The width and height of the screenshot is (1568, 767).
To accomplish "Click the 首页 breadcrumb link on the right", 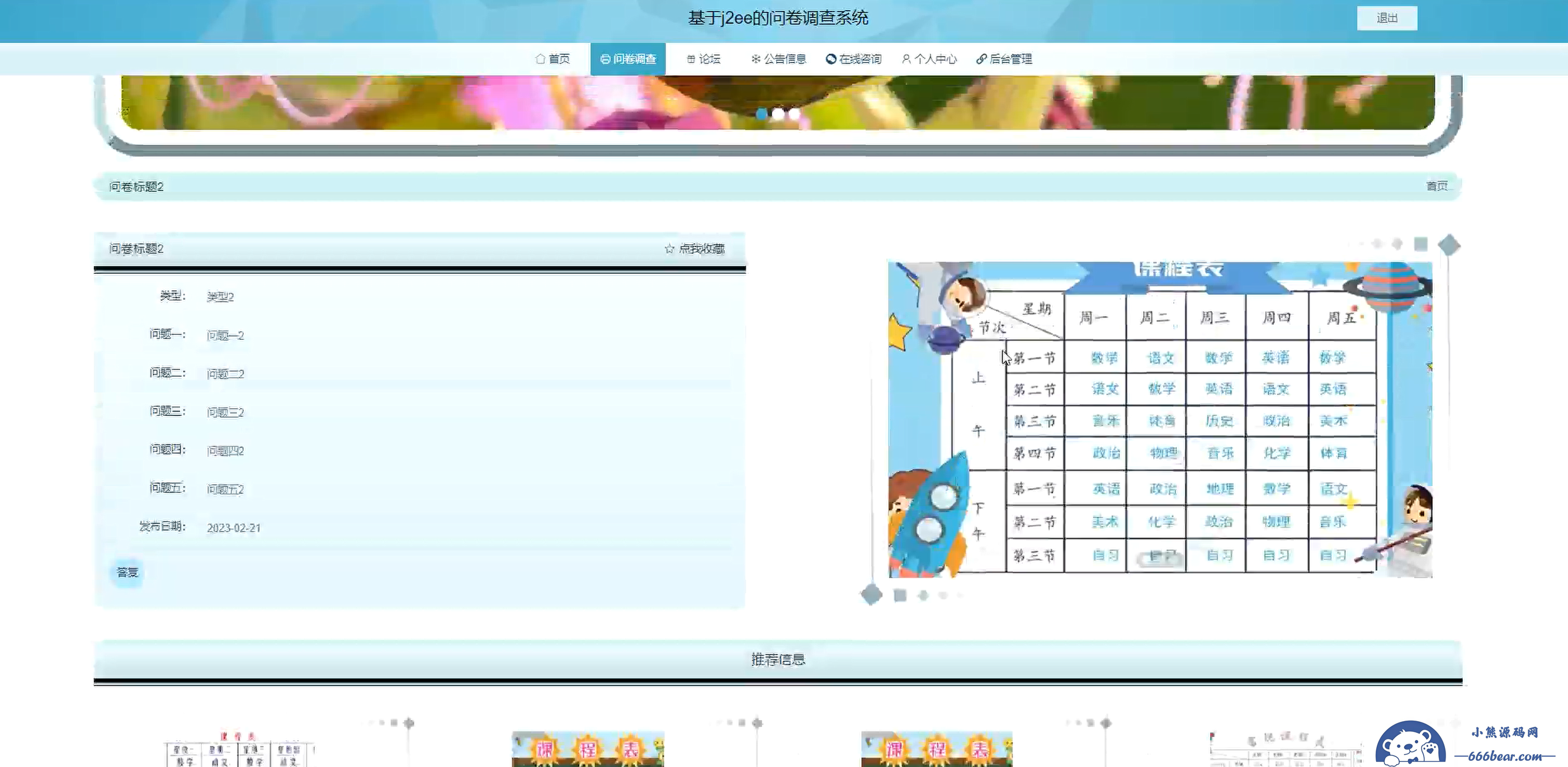I will click(x=1437, y=186).
